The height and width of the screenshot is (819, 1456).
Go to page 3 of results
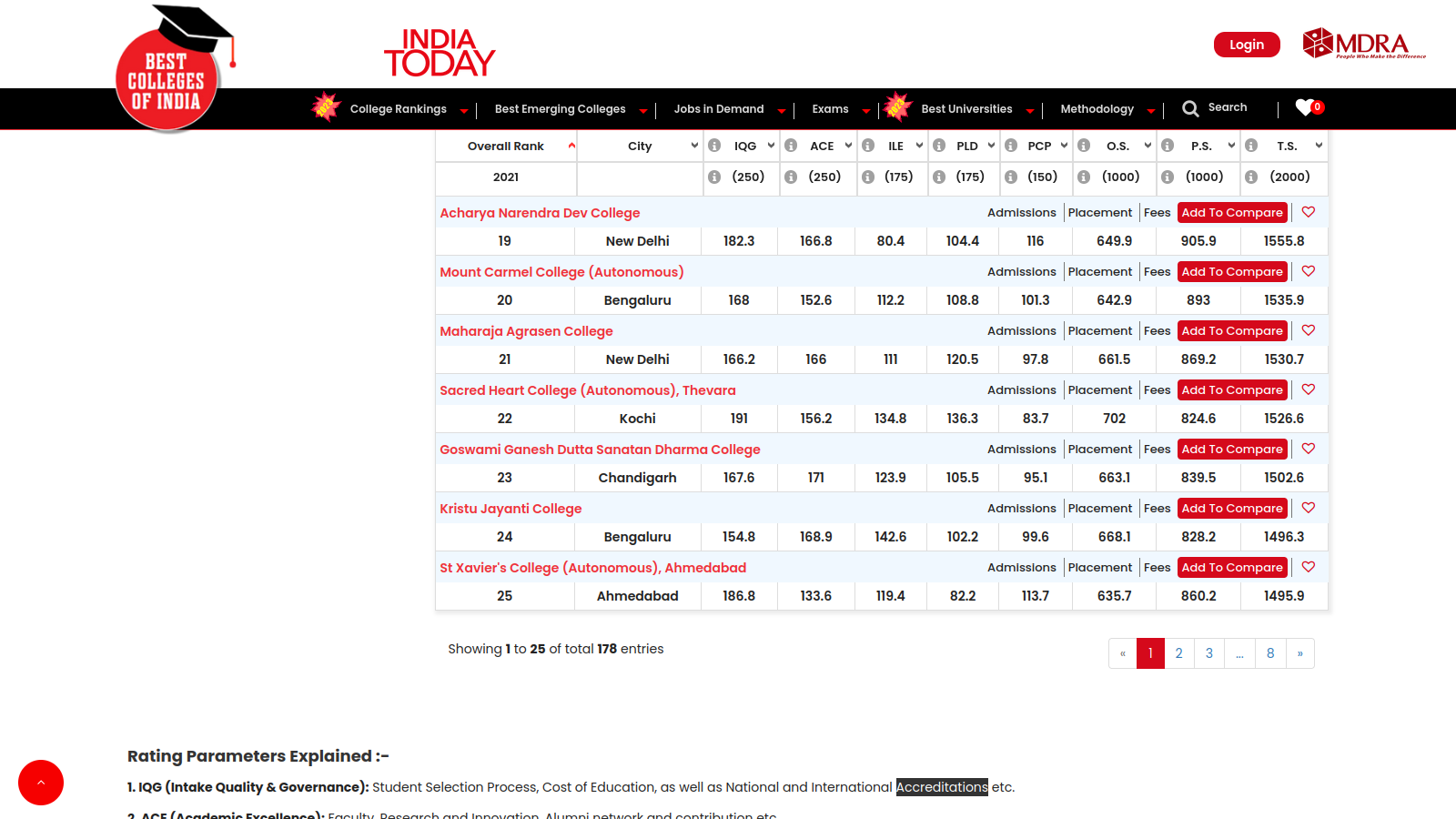coord(1209,653)
